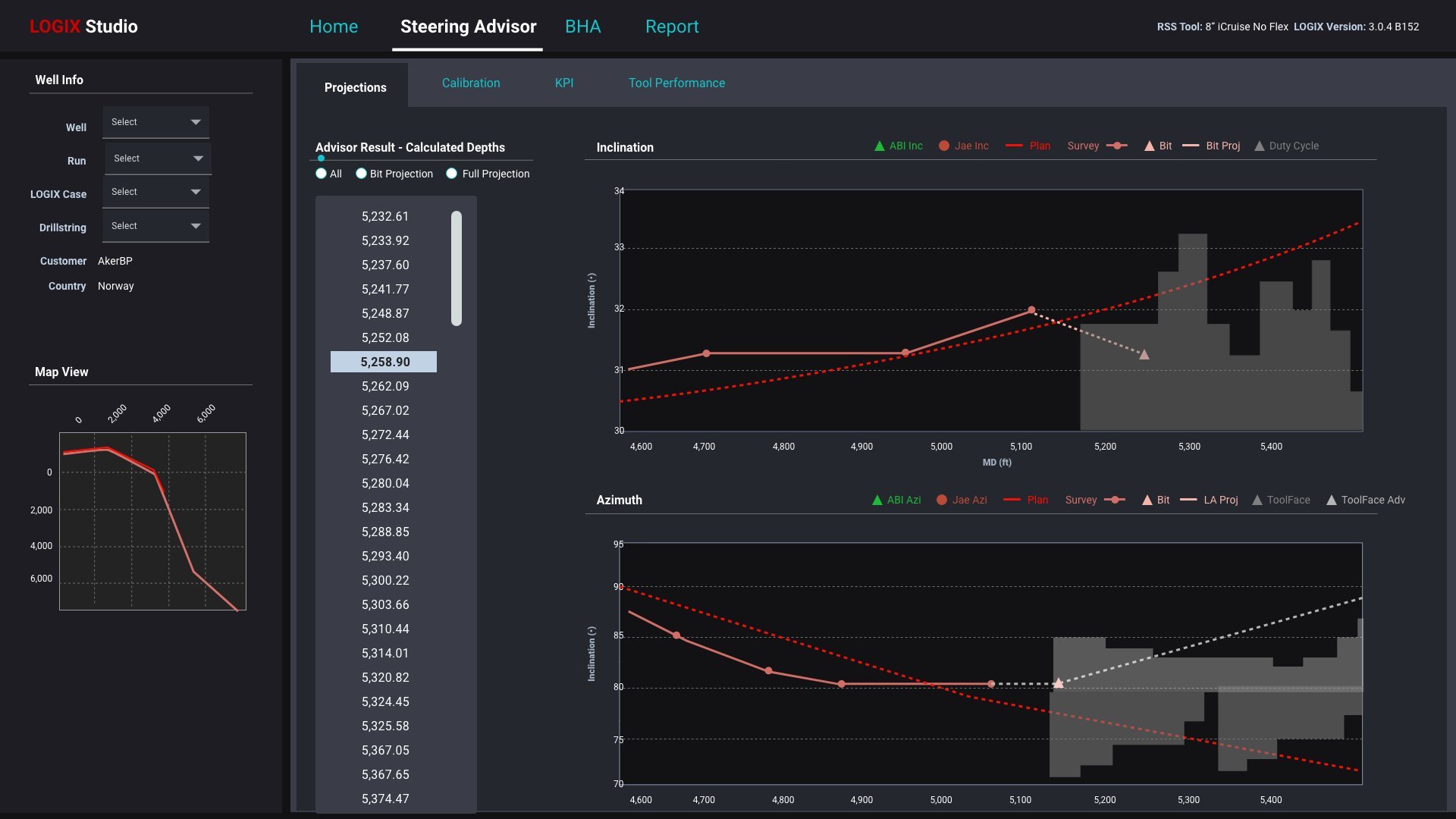Toggle Duty Cycle legend triangle icon

[1259, 146]
